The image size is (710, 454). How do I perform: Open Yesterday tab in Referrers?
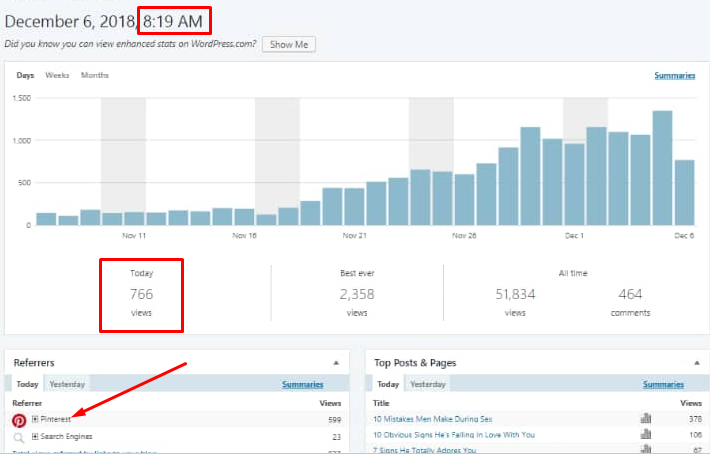point(67,384)
